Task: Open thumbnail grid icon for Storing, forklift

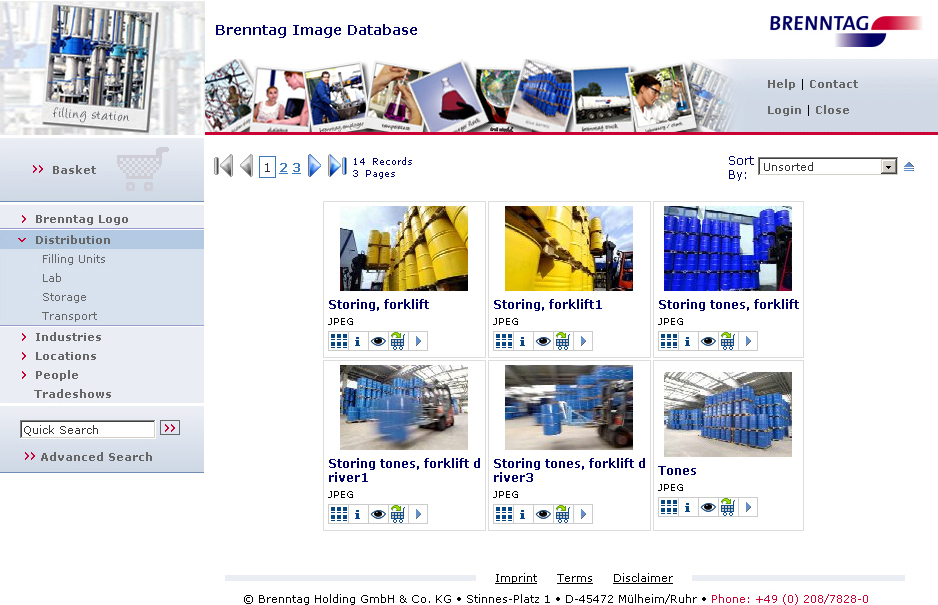Action: click(x=339, y=341)
